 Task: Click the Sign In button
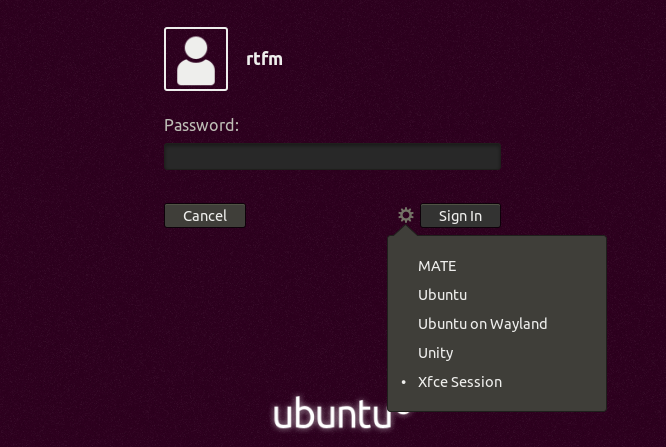coord(460,215)
